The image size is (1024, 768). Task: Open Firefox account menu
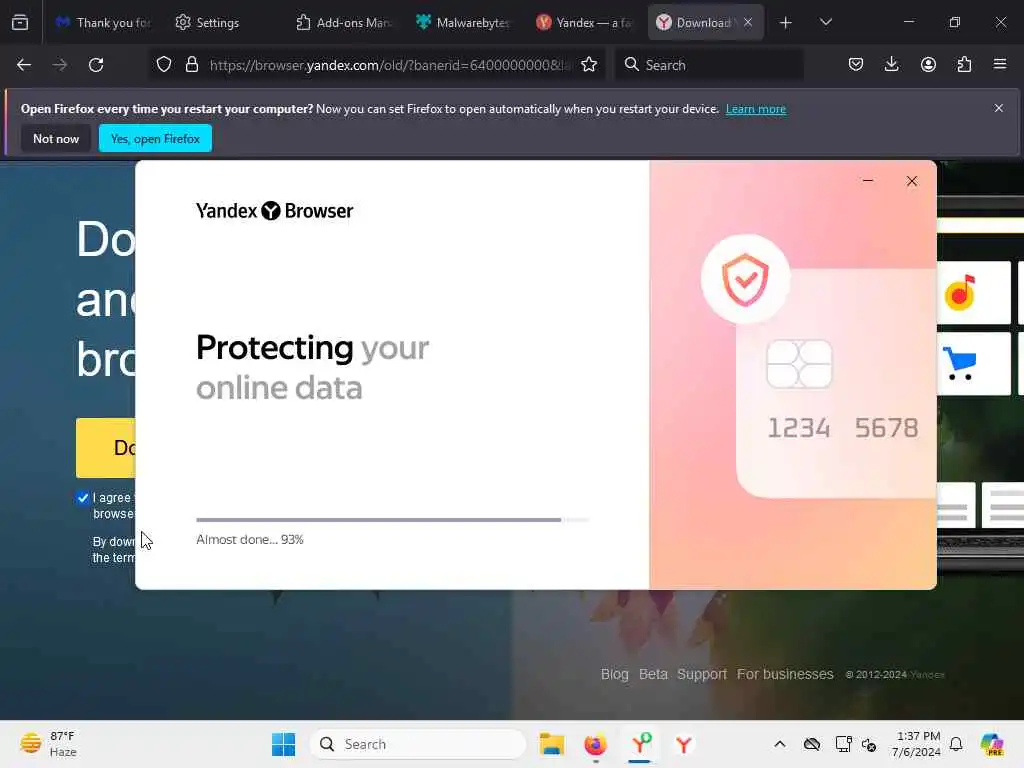(928, 65)
